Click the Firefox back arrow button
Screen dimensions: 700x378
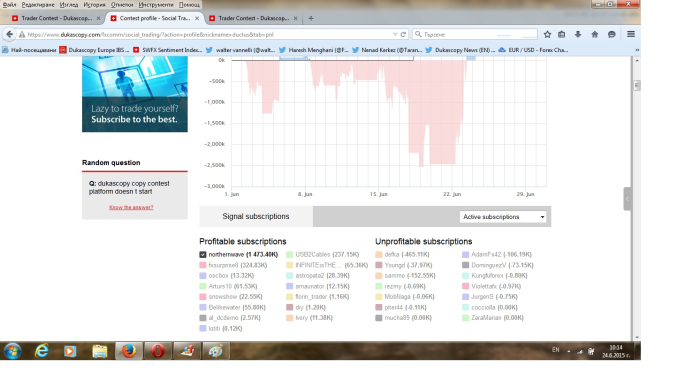coord(9,34)
